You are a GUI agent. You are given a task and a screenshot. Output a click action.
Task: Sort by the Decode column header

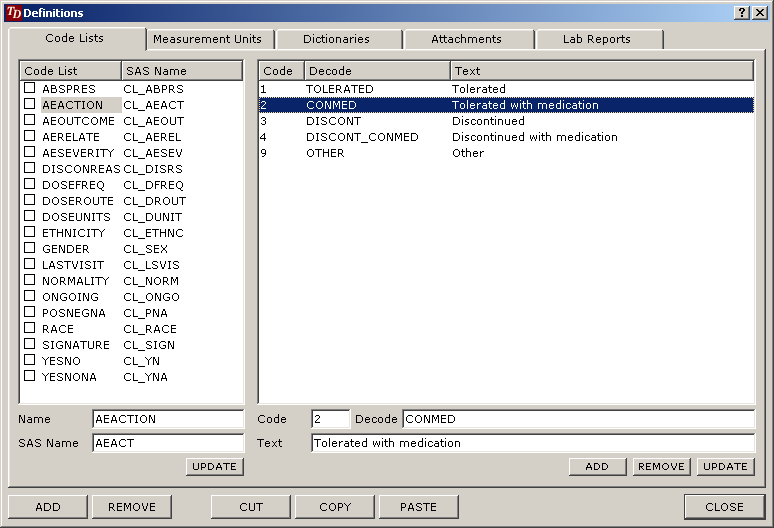[x=376, y=71]
